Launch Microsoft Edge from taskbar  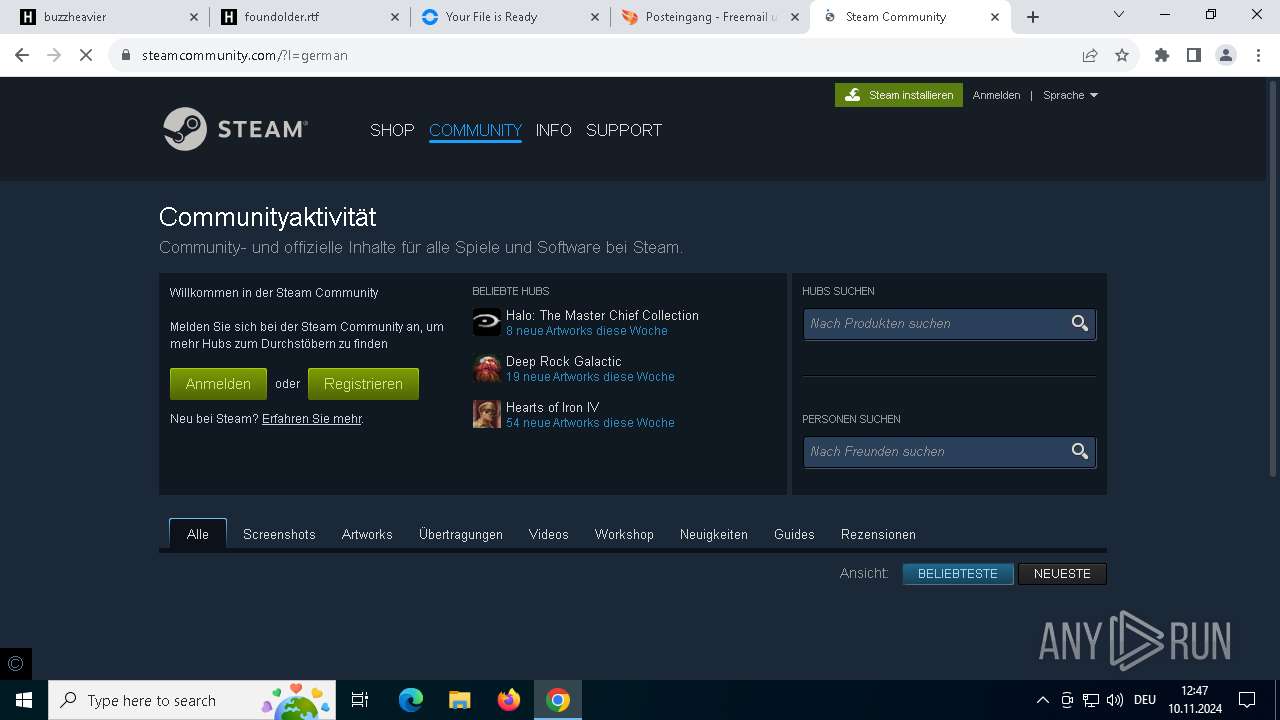pos(411,700)
